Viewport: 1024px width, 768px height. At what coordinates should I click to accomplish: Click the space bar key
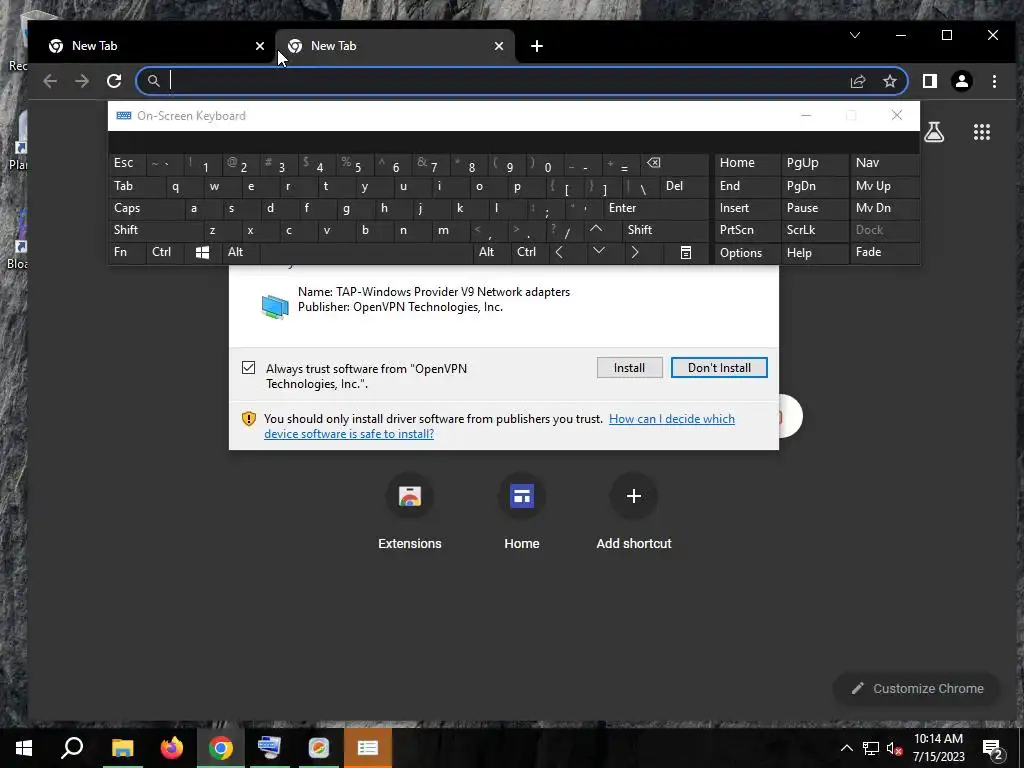[366, 253]
